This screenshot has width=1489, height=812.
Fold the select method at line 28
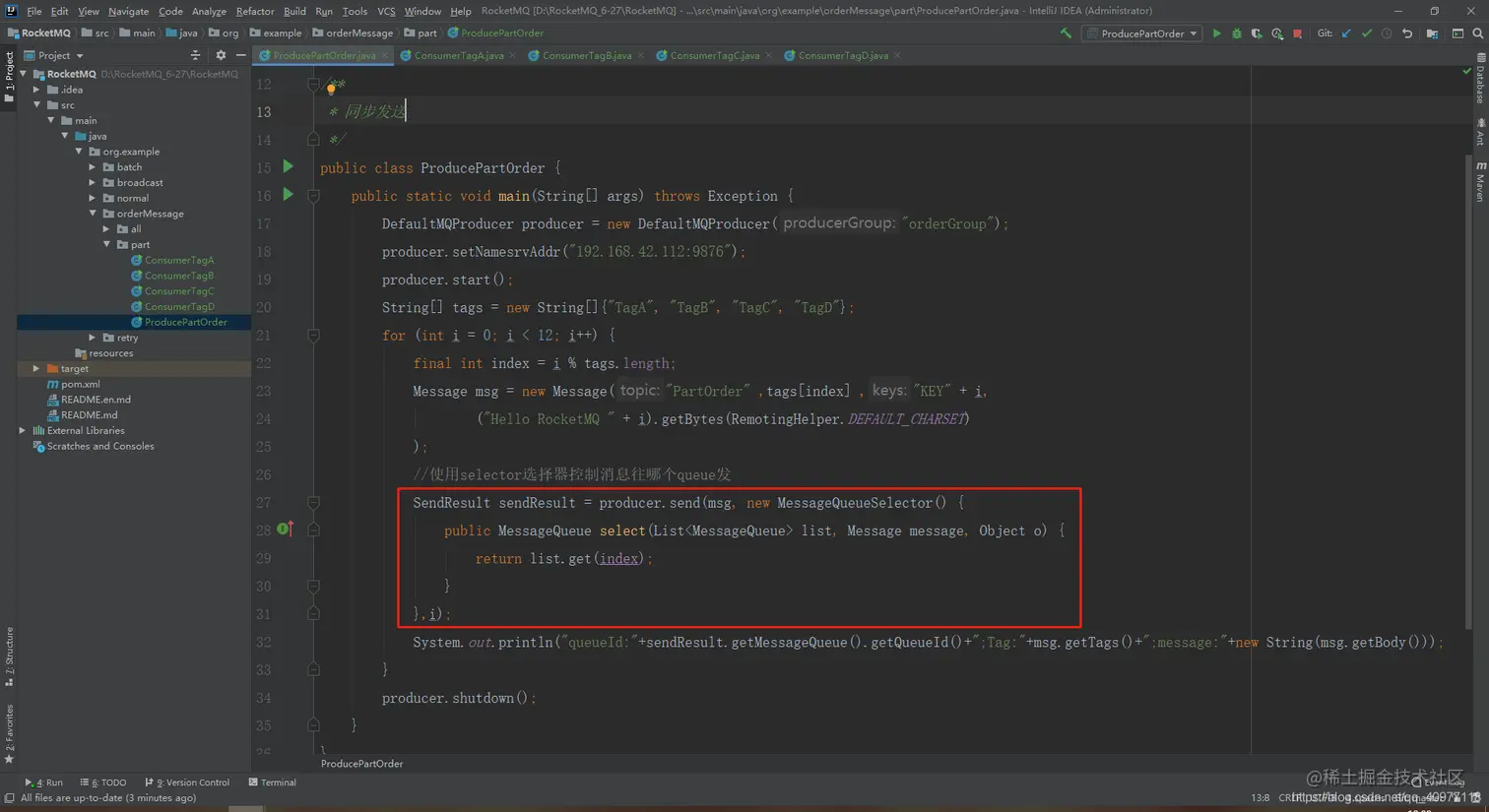313,531
